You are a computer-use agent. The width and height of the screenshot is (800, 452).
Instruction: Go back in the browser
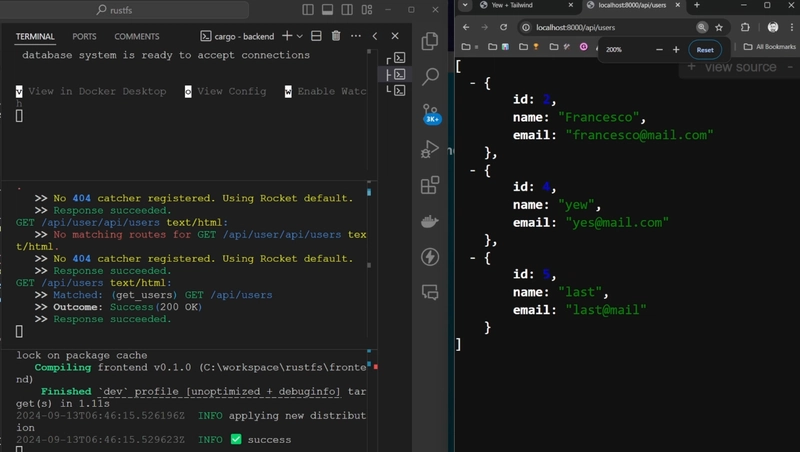point(466,27)
